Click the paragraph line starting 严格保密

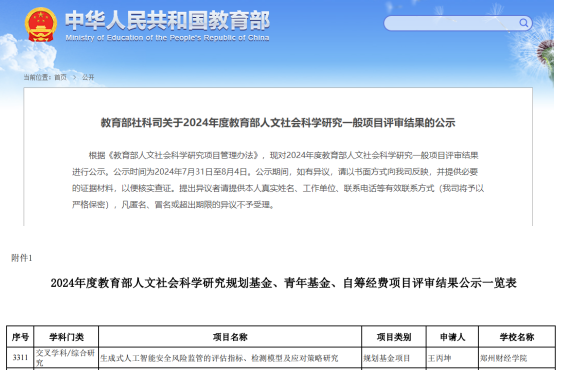(x=173, y=205)
